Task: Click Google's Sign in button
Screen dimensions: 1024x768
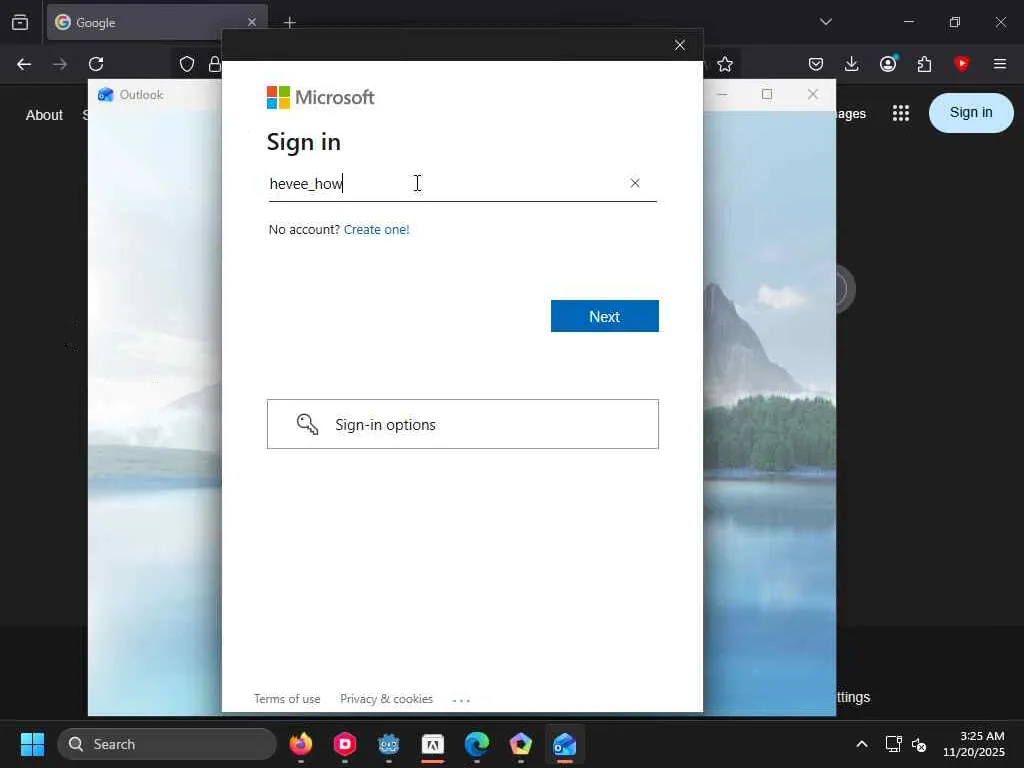Action: point(971,112)
